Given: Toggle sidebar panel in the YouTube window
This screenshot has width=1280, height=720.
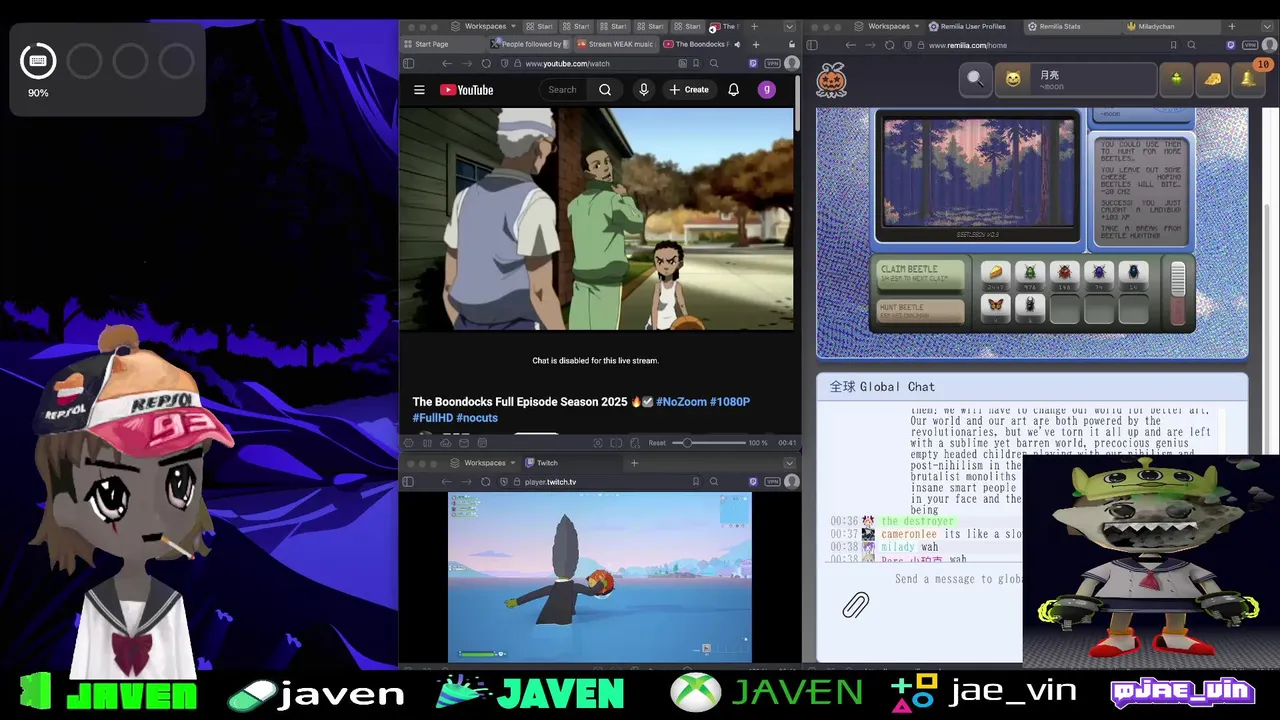Looking at the screenshot, I should pyautogui.click(x=408, y=63).
